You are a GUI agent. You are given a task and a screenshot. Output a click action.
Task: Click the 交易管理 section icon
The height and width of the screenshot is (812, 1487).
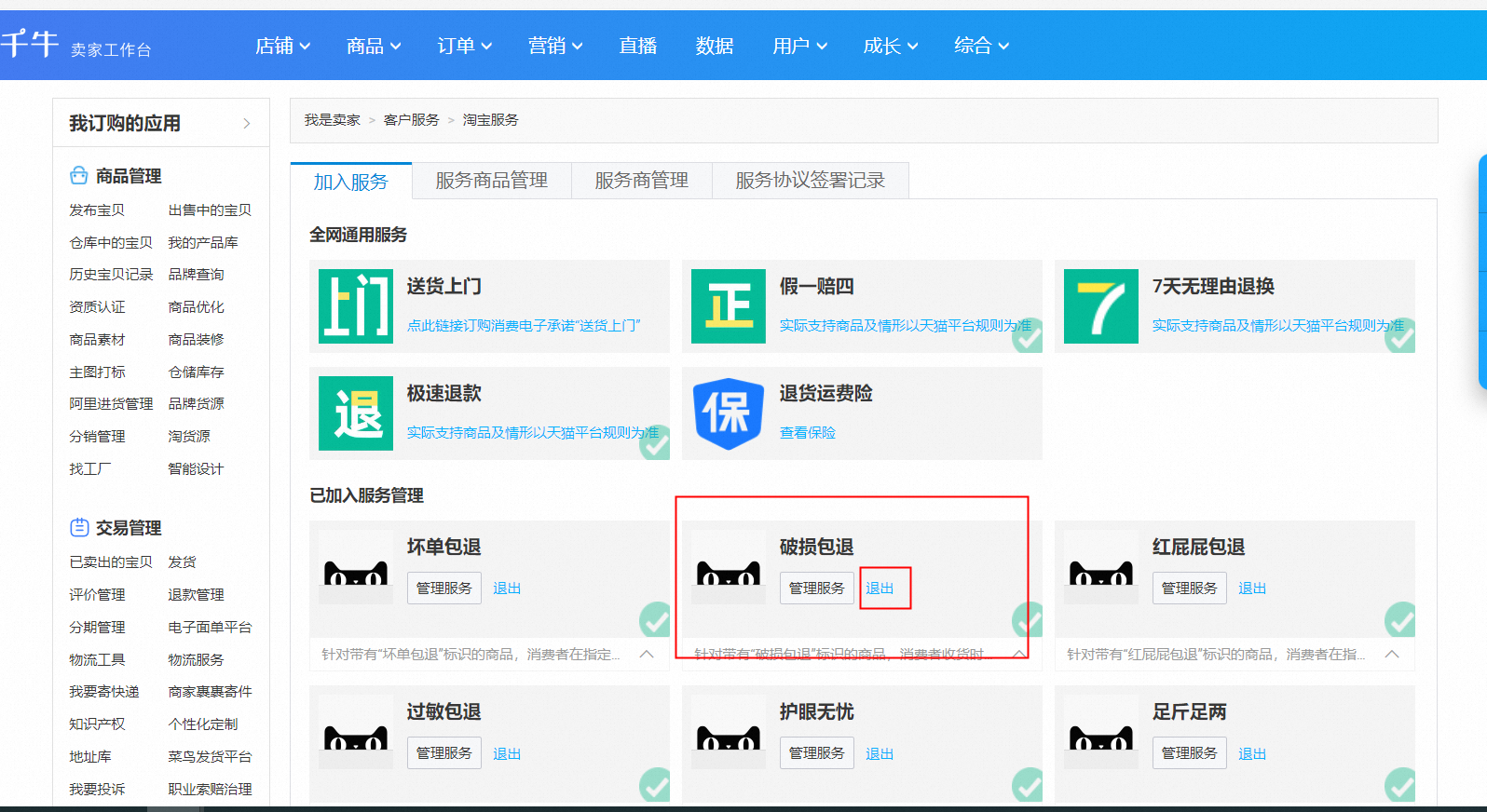79,527
